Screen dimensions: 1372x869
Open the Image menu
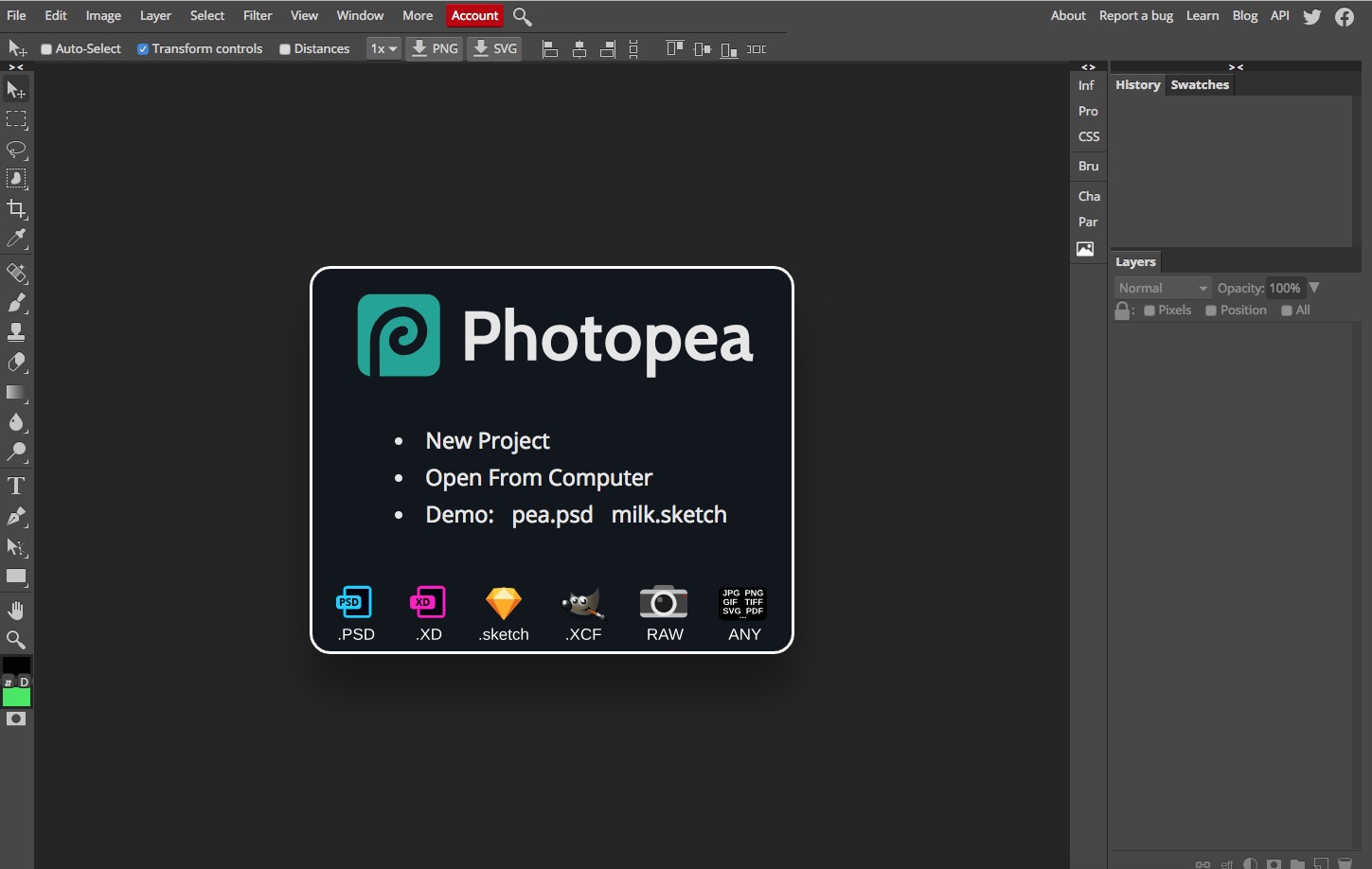[103, 16]
